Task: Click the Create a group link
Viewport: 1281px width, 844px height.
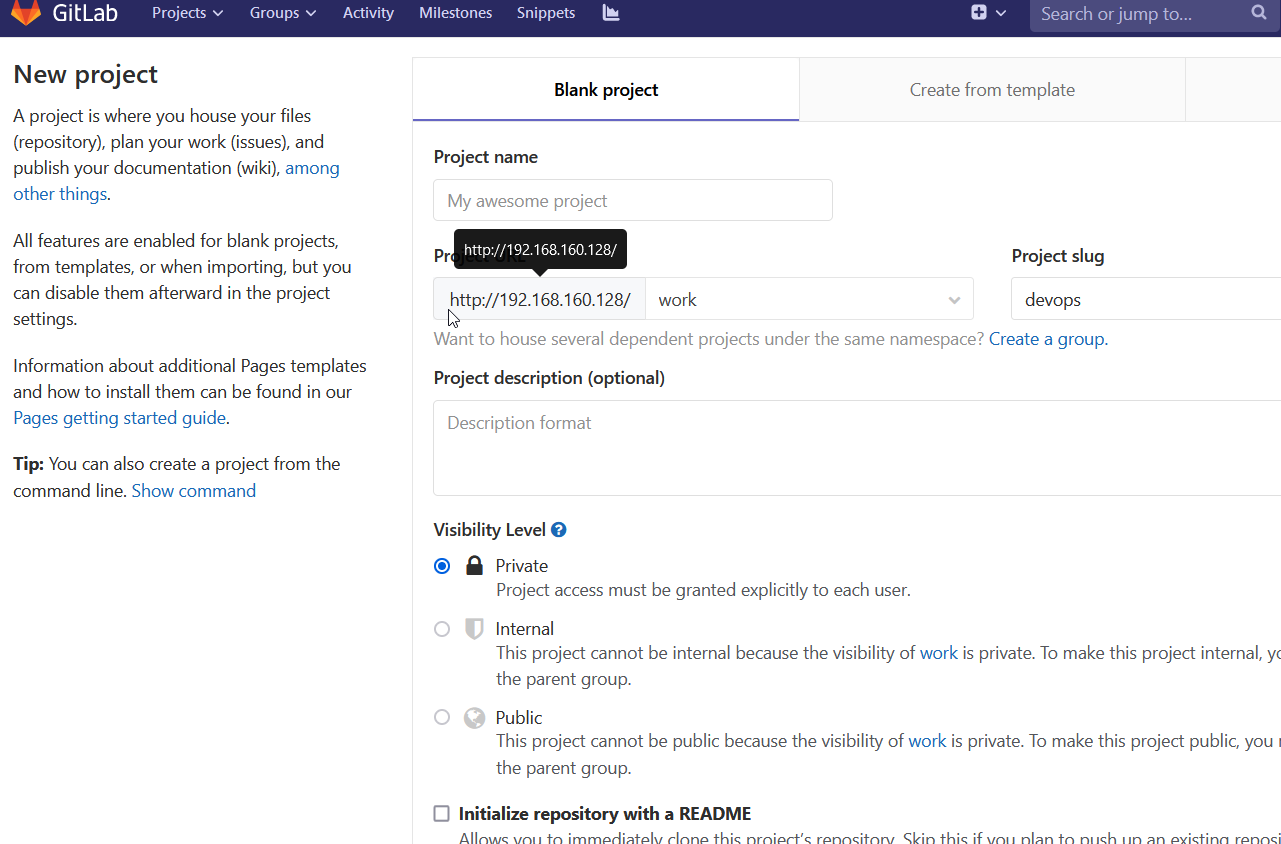Action: point(1048,339)
